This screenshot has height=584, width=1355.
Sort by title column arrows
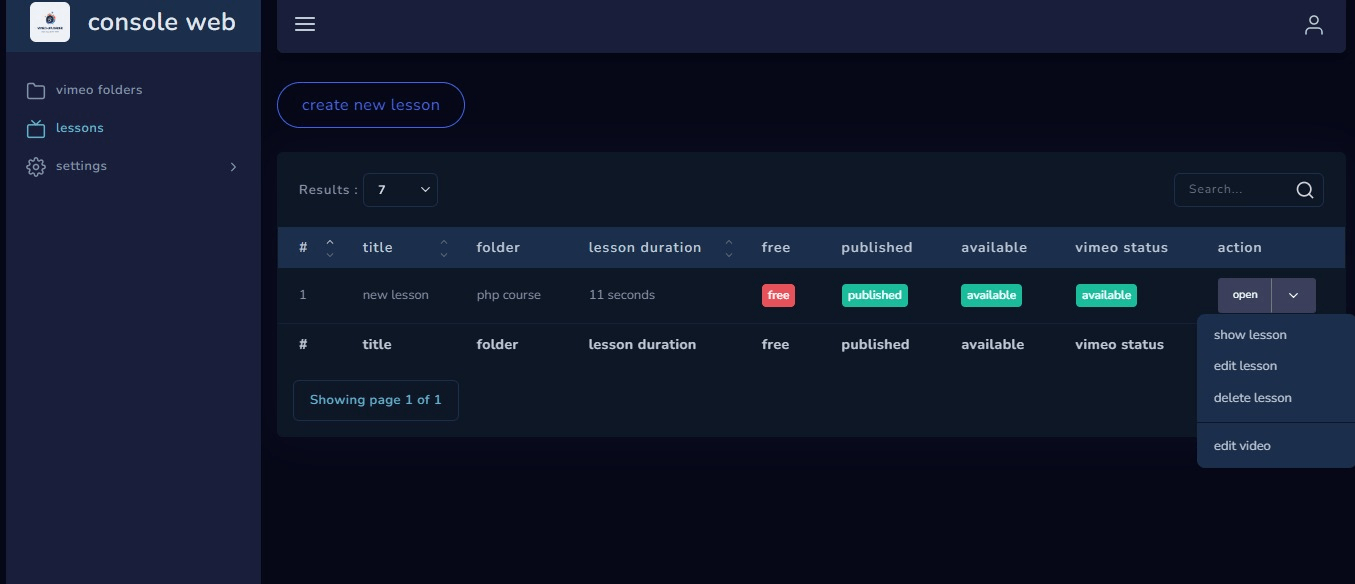(x=445, y=248)
